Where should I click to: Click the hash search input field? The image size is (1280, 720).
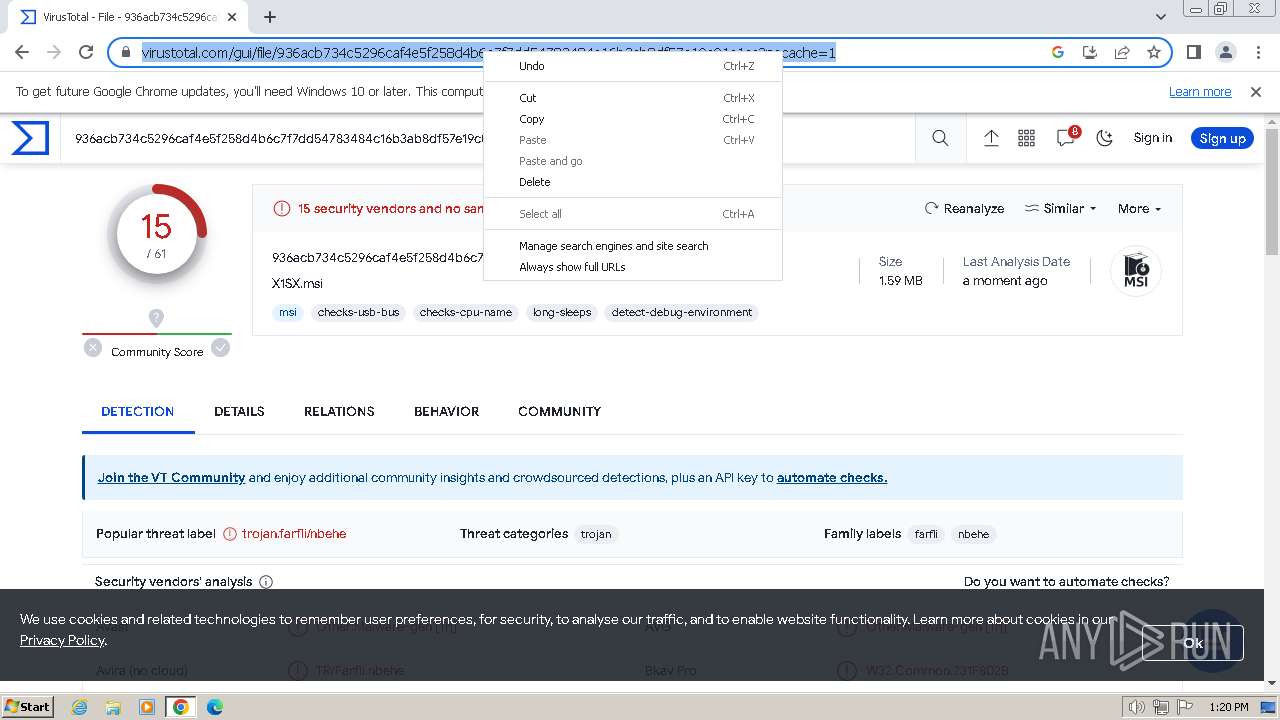pyautogui.click(x=490, y=138)
